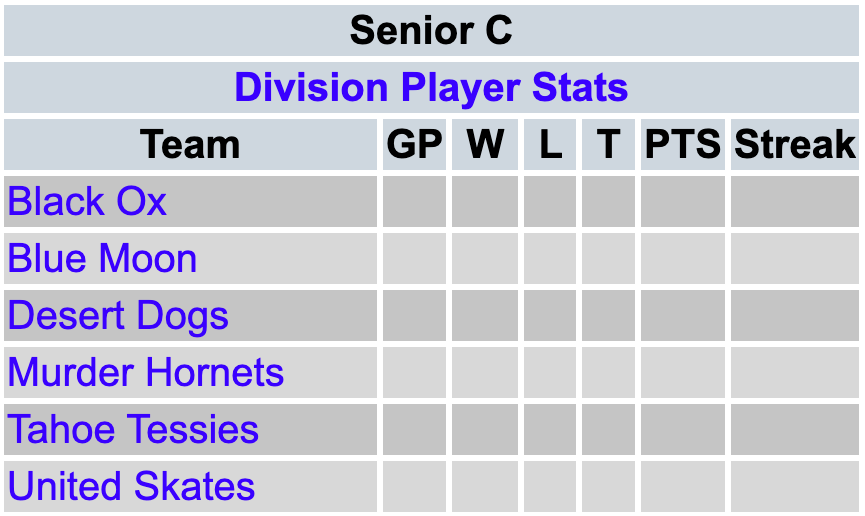Click the PTS column header
865x516 pixels.
tap(682, 145)
